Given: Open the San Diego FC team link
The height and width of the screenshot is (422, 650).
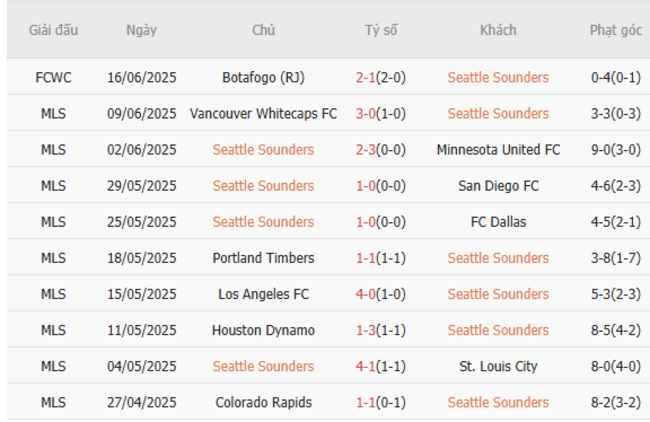Looking at the screenshot, I should [498, 186].
